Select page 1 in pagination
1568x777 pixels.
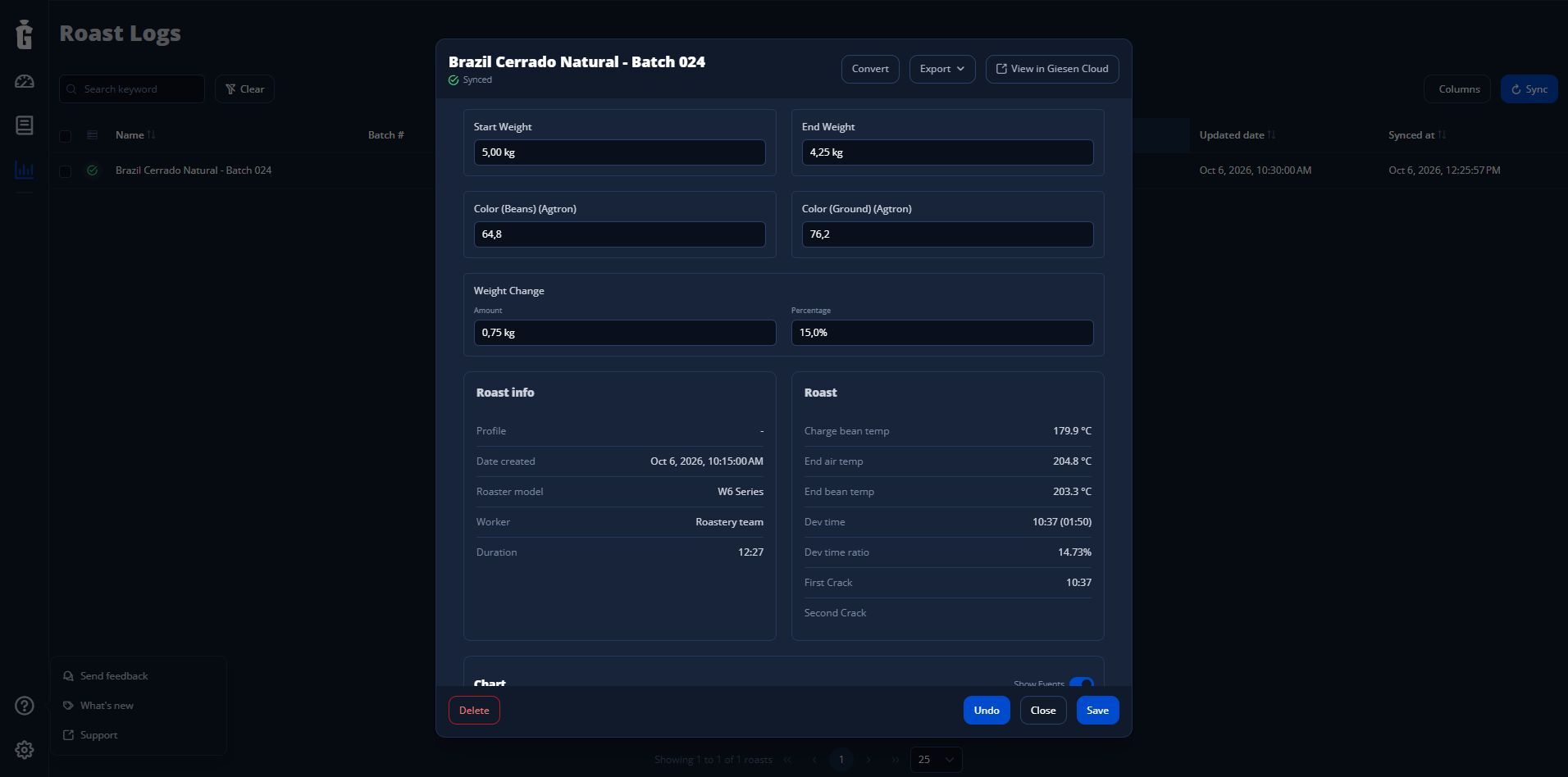click(x=841, y=760)
